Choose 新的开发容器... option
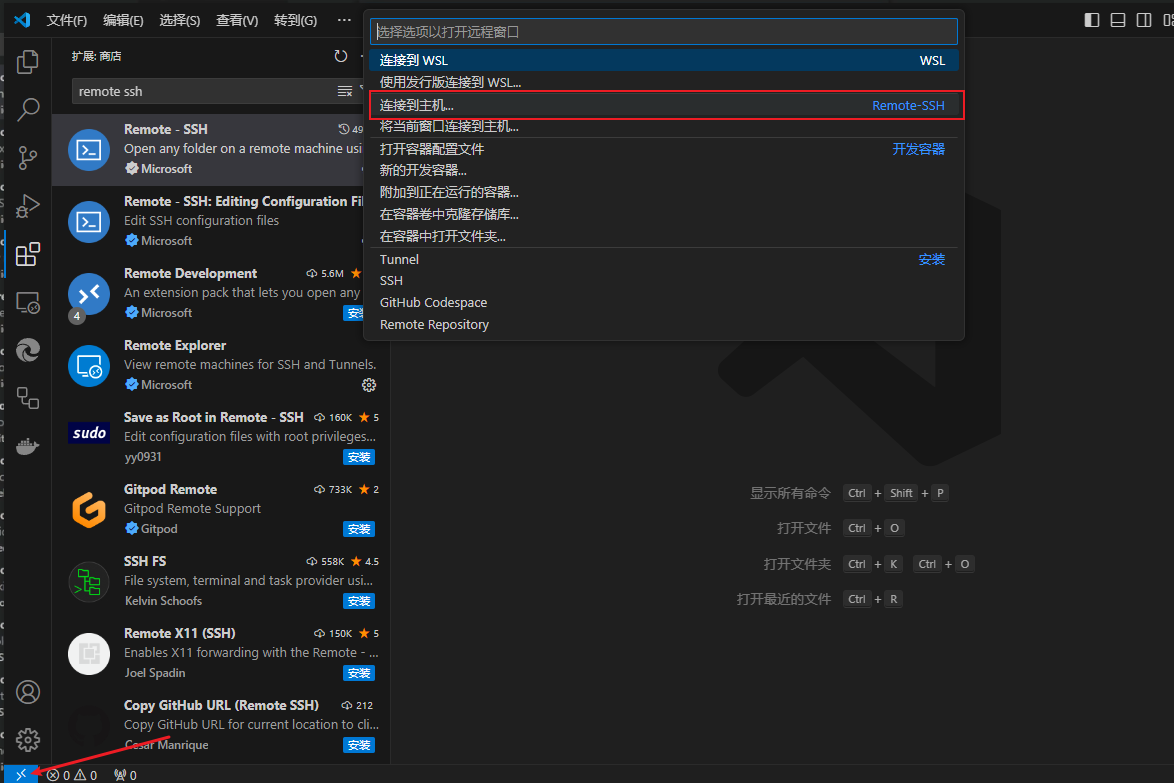The width and height of the screenshot is (1174, 783). pyautogui.click(x=663, y=171)
